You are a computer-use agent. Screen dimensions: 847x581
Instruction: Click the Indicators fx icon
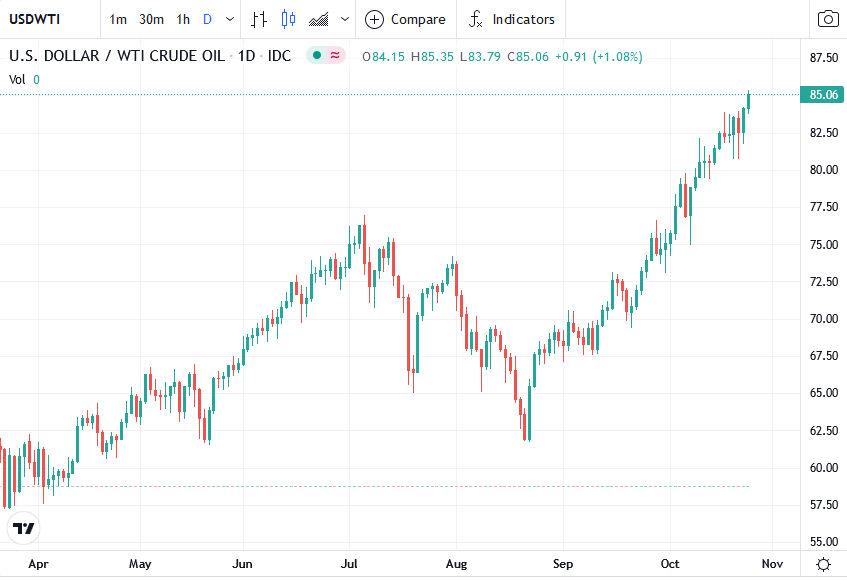point(475,19)
